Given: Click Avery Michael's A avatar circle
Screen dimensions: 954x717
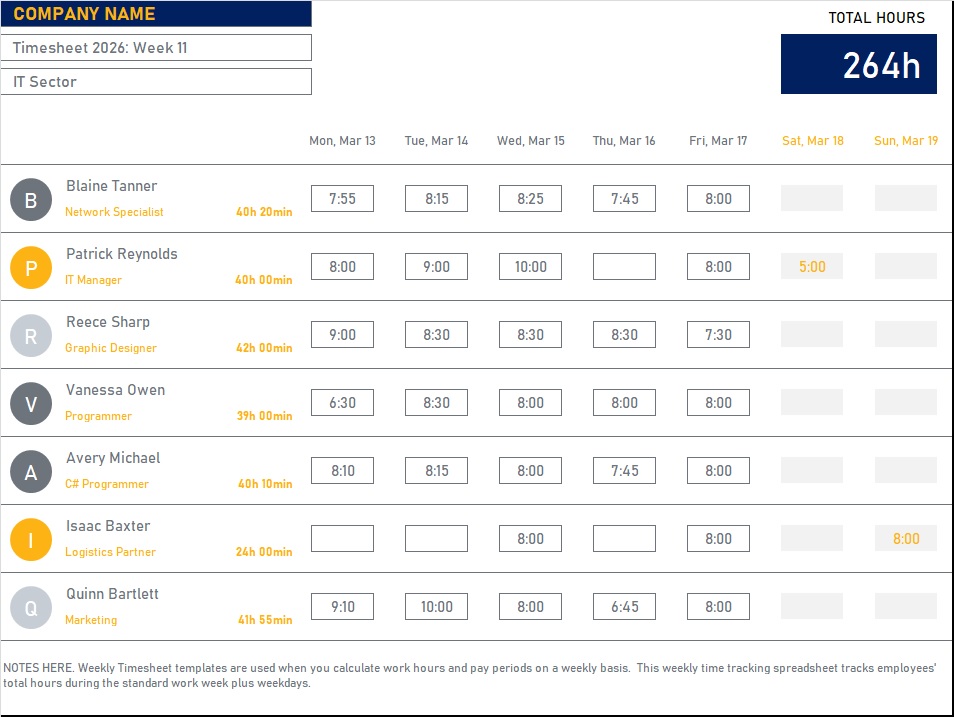Looking at the screenshot, I should click(31, 472).
